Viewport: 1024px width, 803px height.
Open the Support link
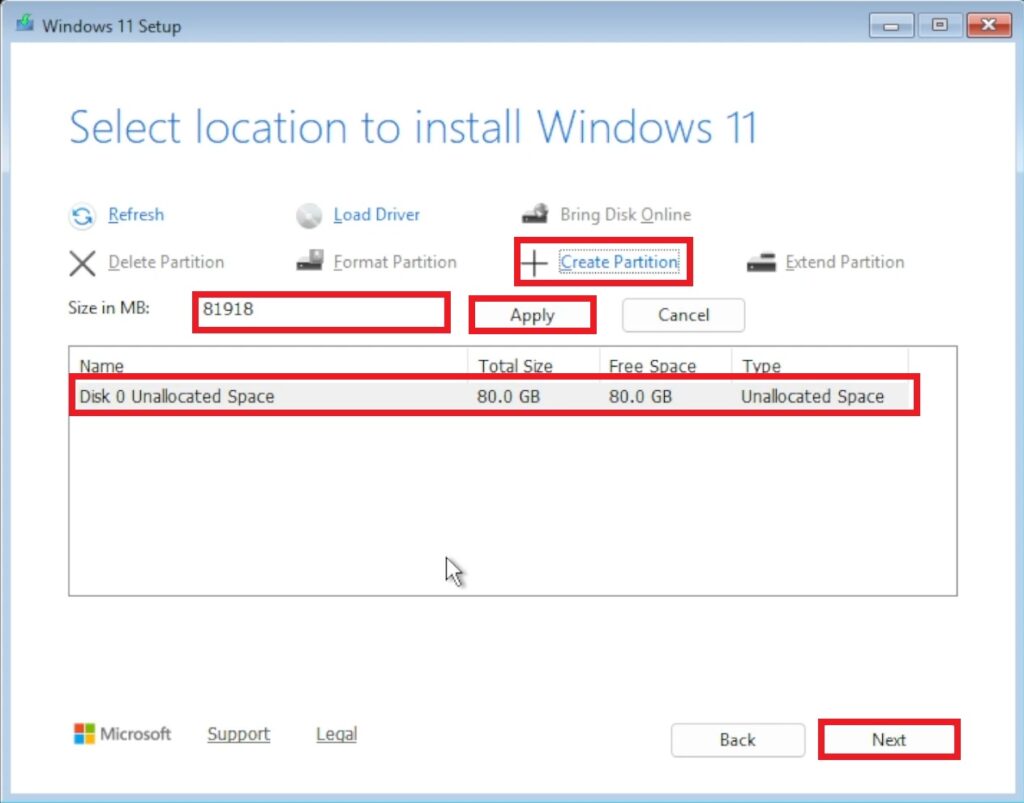(238, 734)
